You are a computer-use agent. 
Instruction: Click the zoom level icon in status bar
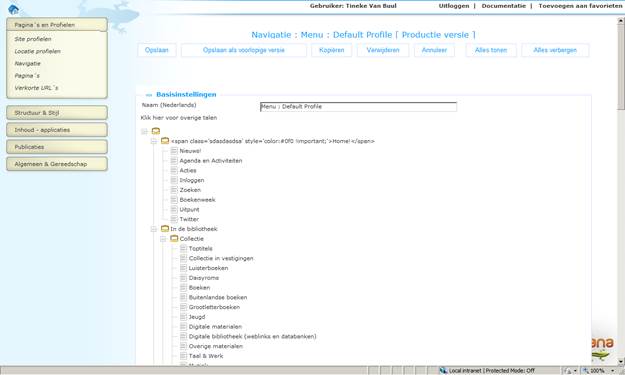(586, 371)
